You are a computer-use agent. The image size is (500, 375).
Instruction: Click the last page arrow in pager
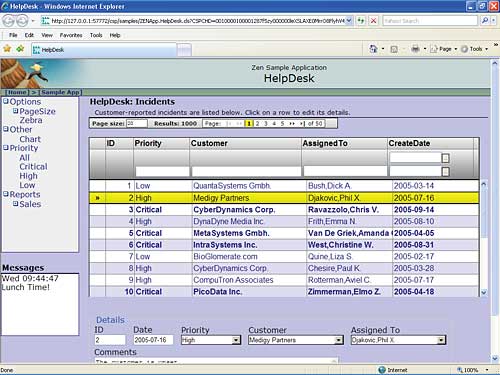tap(302, 124)
